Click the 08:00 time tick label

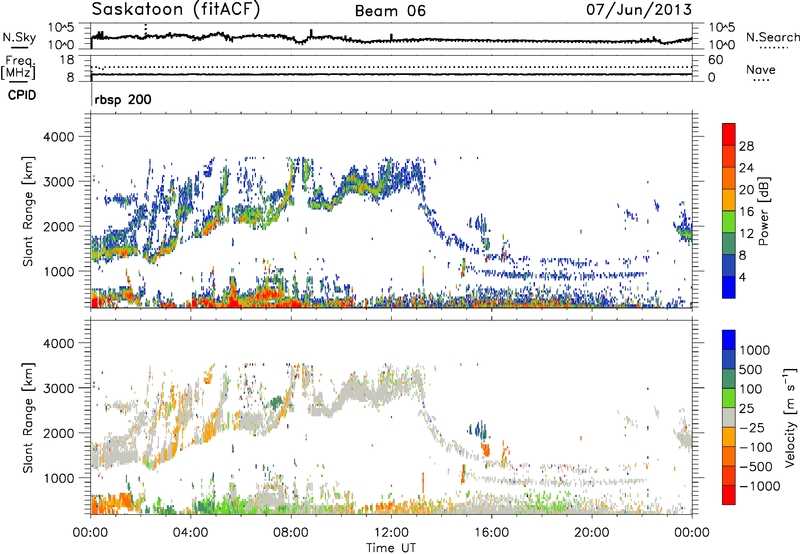pos(291,533)
